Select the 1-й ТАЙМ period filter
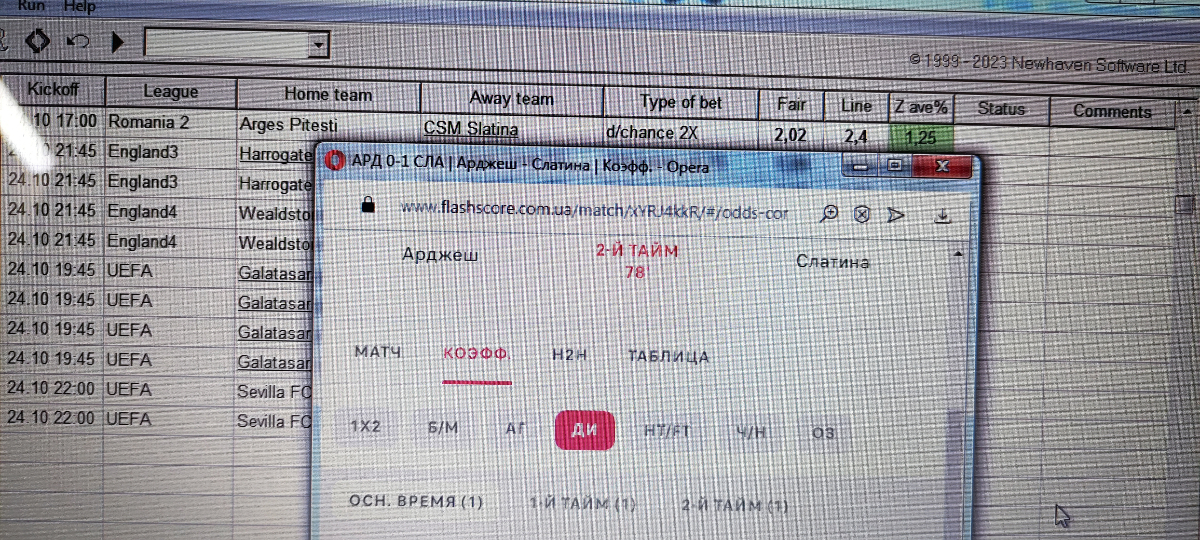Screen dimensions: 1200x540 click(x=582, y=505)
